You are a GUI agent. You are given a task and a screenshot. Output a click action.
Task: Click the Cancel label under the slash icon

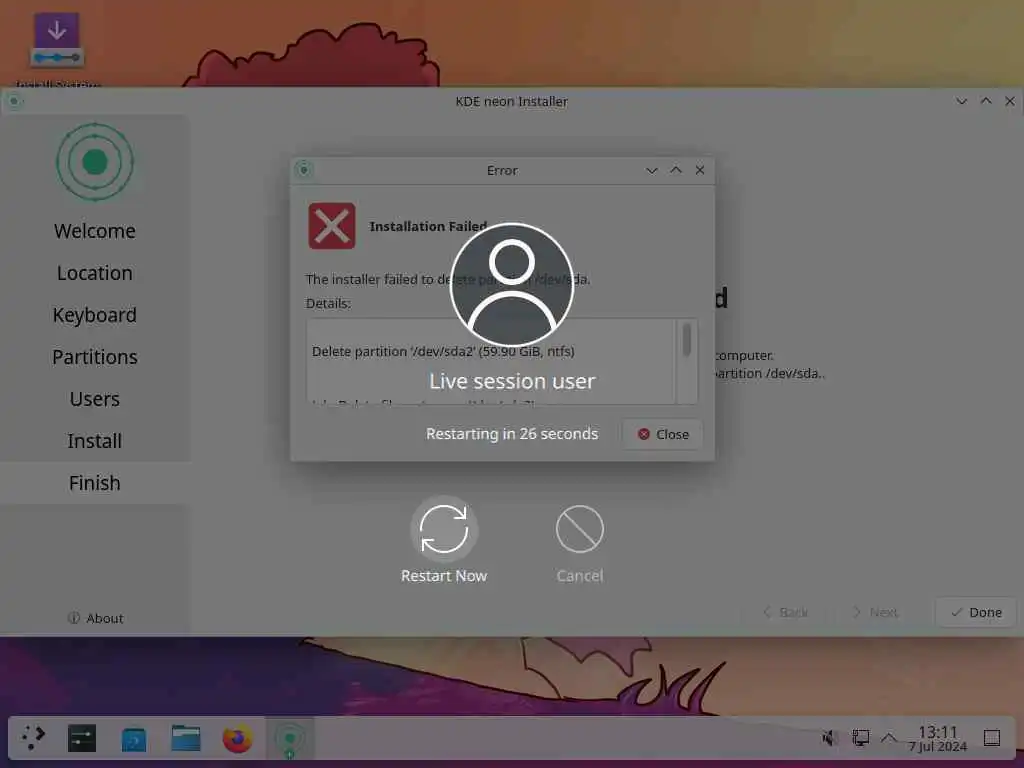[x=580, y=576]
